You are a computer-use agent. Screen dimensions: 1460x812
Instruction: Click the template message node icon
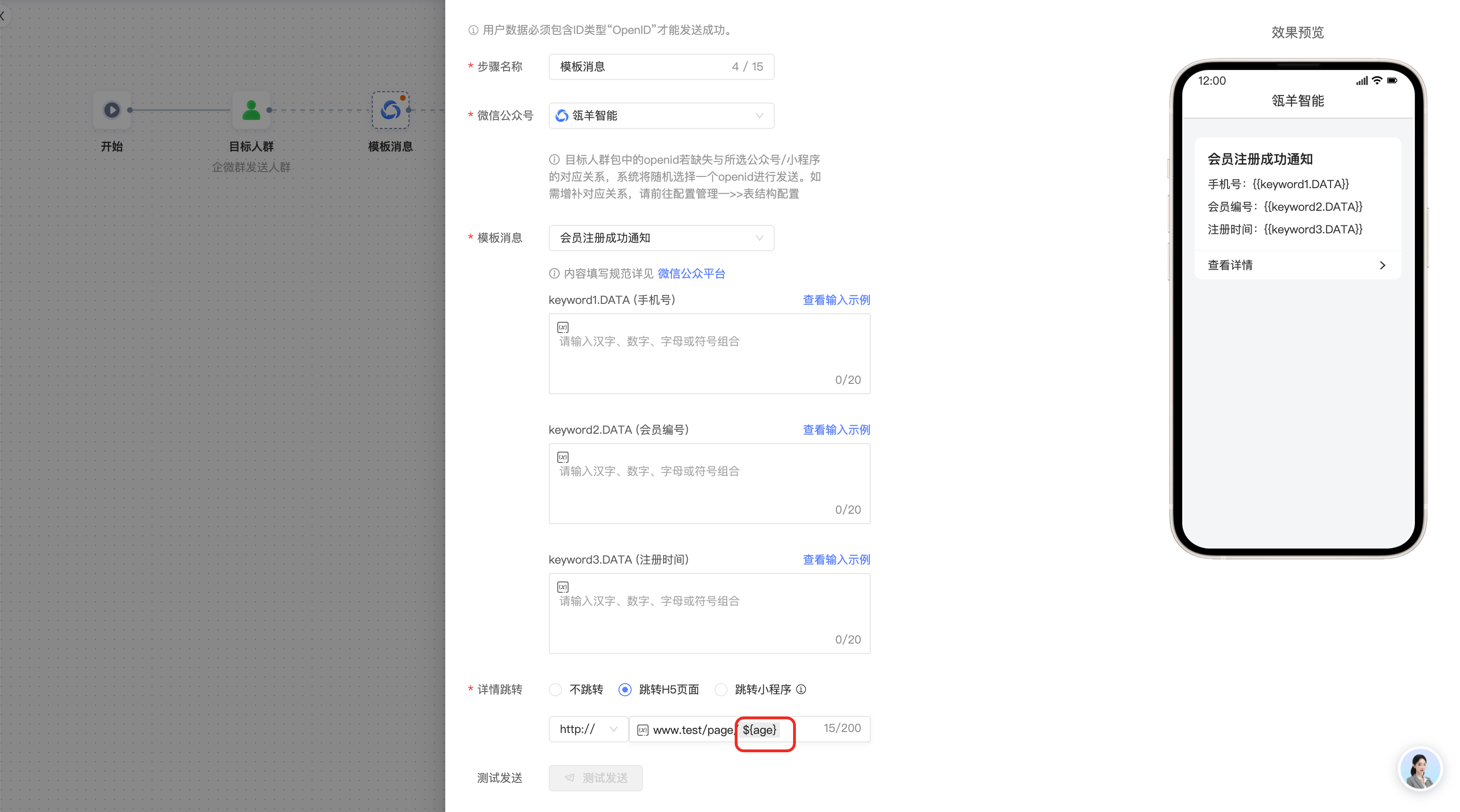click(x=391, y=110)
